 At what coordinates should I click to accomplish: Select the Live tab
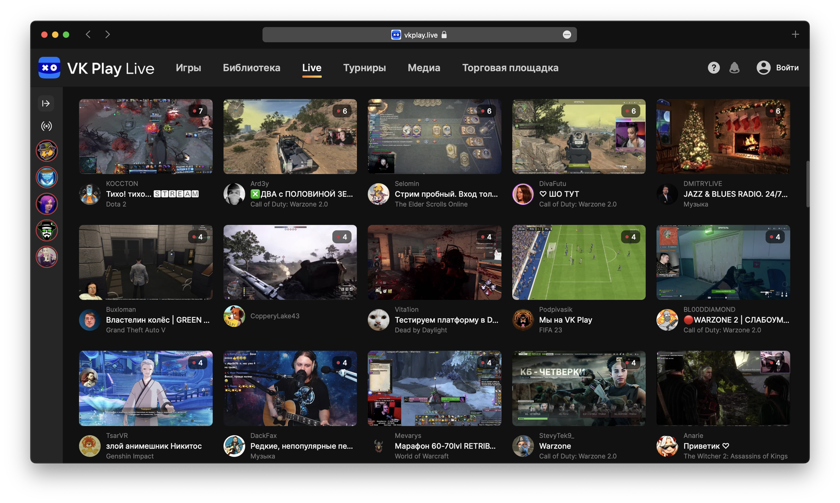(x=312, y=67)
